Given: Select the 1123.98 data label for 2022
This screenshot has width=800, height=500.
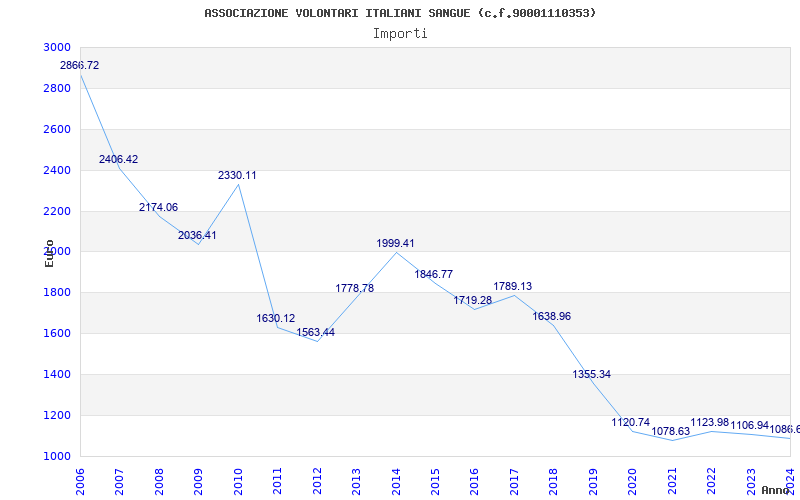Looking at the screenshot, I should [710, 422].
